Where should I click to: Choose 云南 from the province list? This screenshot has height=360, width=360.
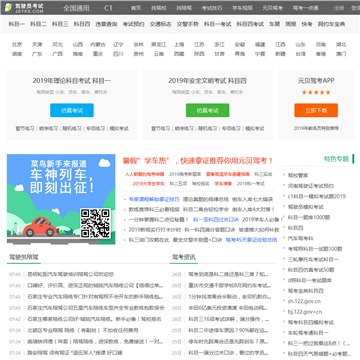click(x=159, y=54)
